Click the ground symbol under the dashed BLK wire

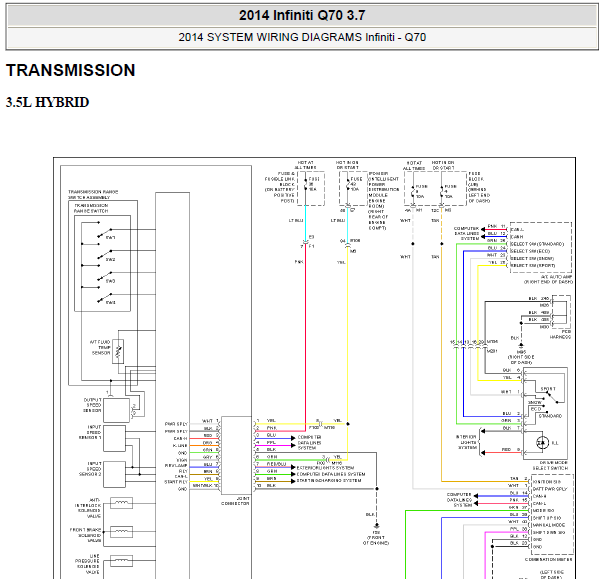click(376, 526)
